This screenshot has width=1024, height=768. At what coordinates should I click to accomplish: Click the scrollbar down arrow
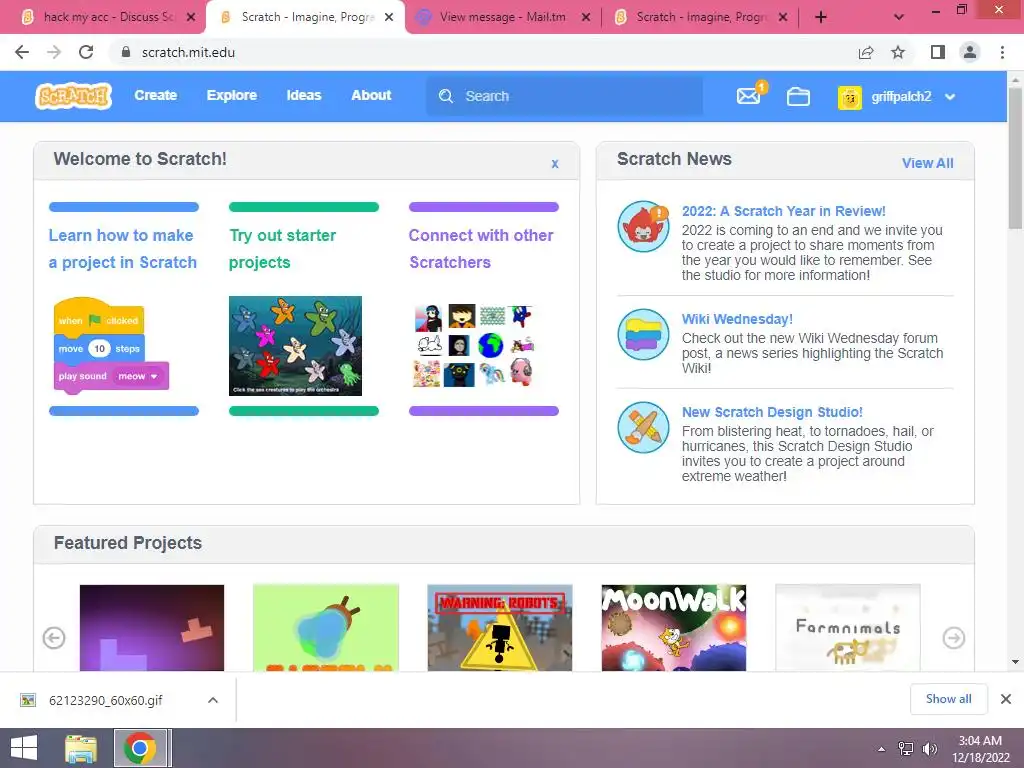(1015, 662)
